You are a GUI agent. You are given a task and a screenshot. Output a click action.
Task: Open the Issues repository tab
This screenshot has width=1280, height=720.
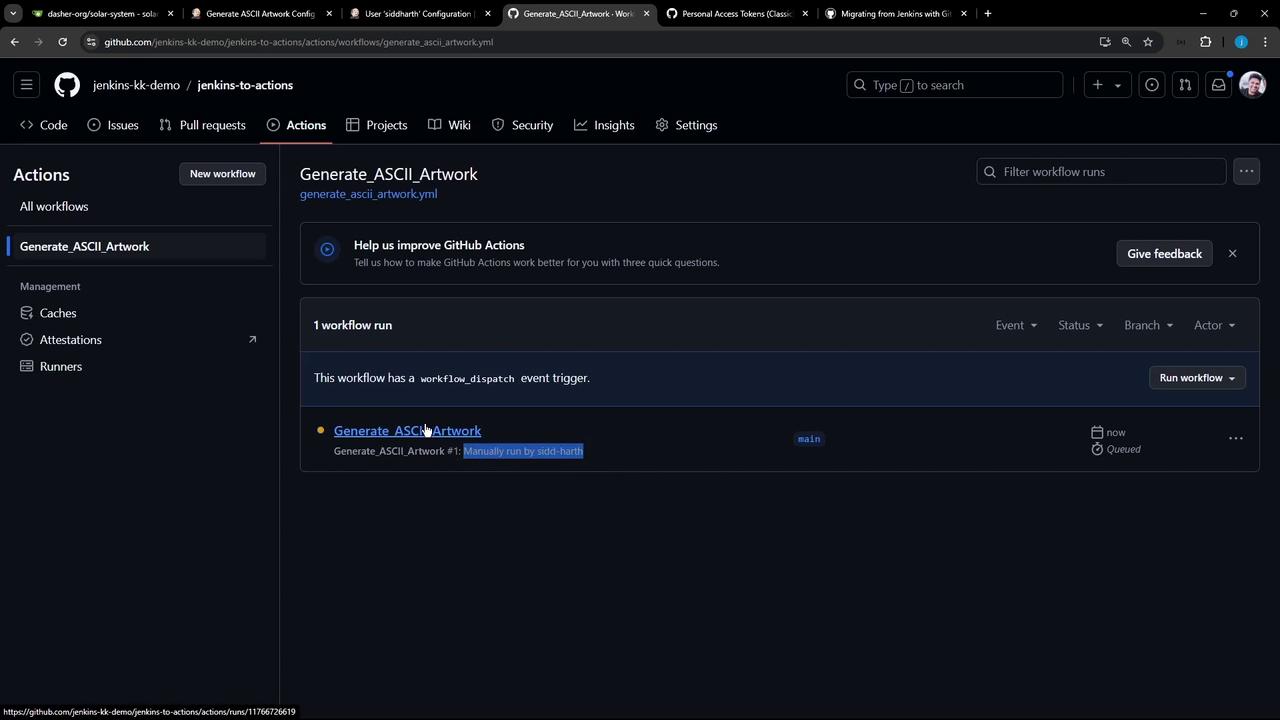click(x=113, y=125)
